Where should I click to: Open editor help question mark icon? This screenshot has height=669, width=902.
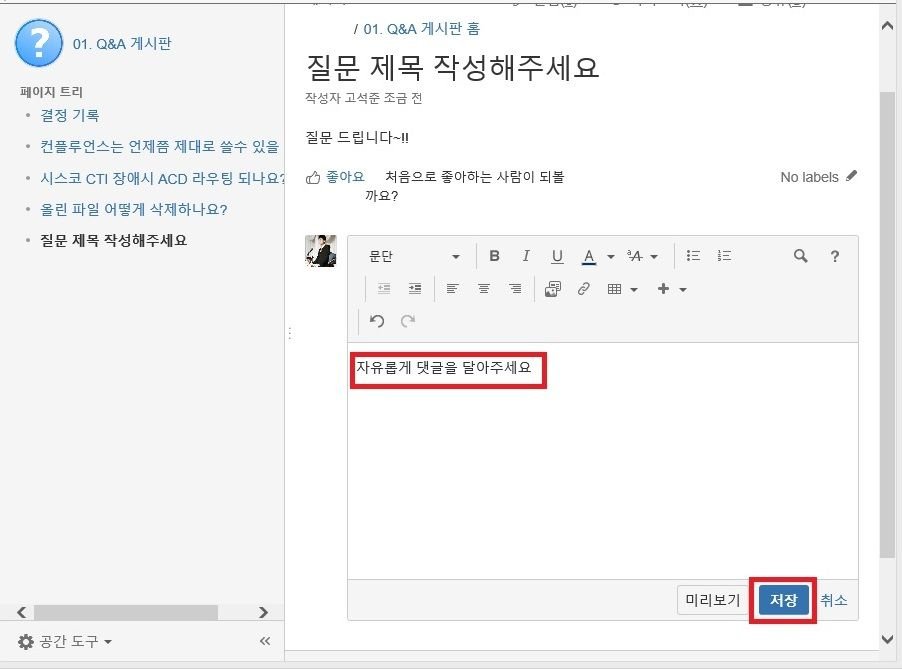pos(835,257)
